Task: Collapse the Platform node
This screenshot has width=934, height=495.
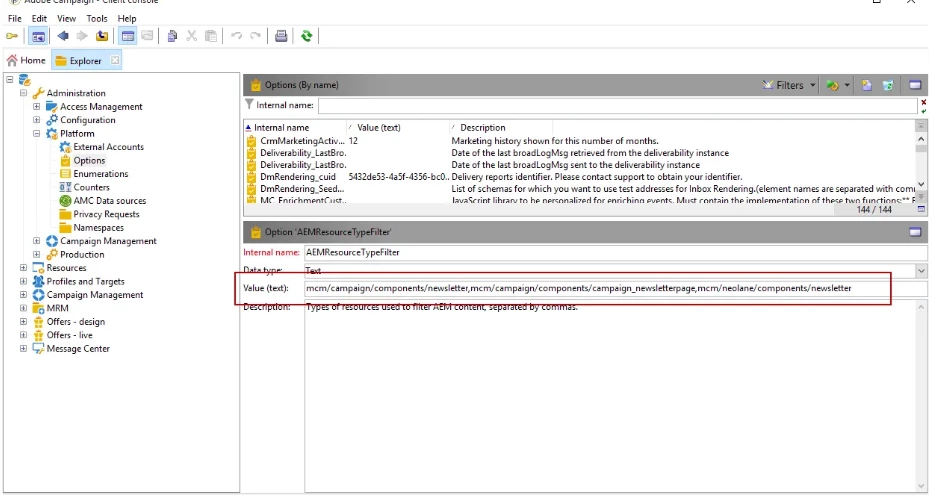Action: point(36,133)
